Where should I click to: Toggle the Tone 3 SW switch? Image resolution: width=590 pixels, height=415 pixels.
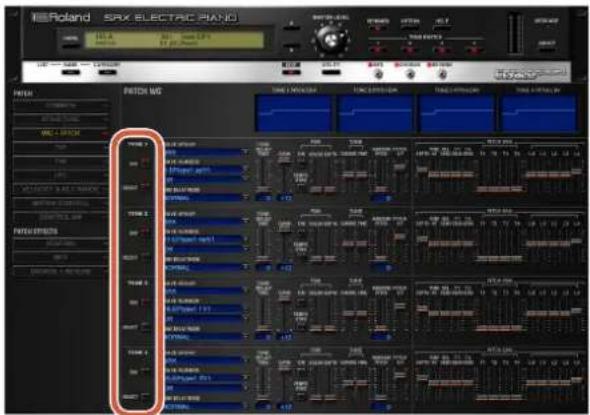145,302
